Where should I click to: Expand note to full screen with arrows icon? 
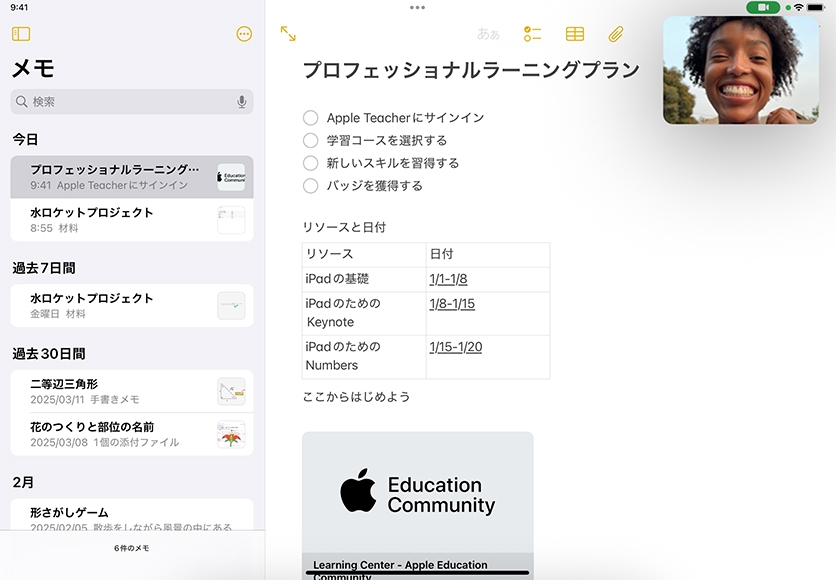click(x=288, y=34)
